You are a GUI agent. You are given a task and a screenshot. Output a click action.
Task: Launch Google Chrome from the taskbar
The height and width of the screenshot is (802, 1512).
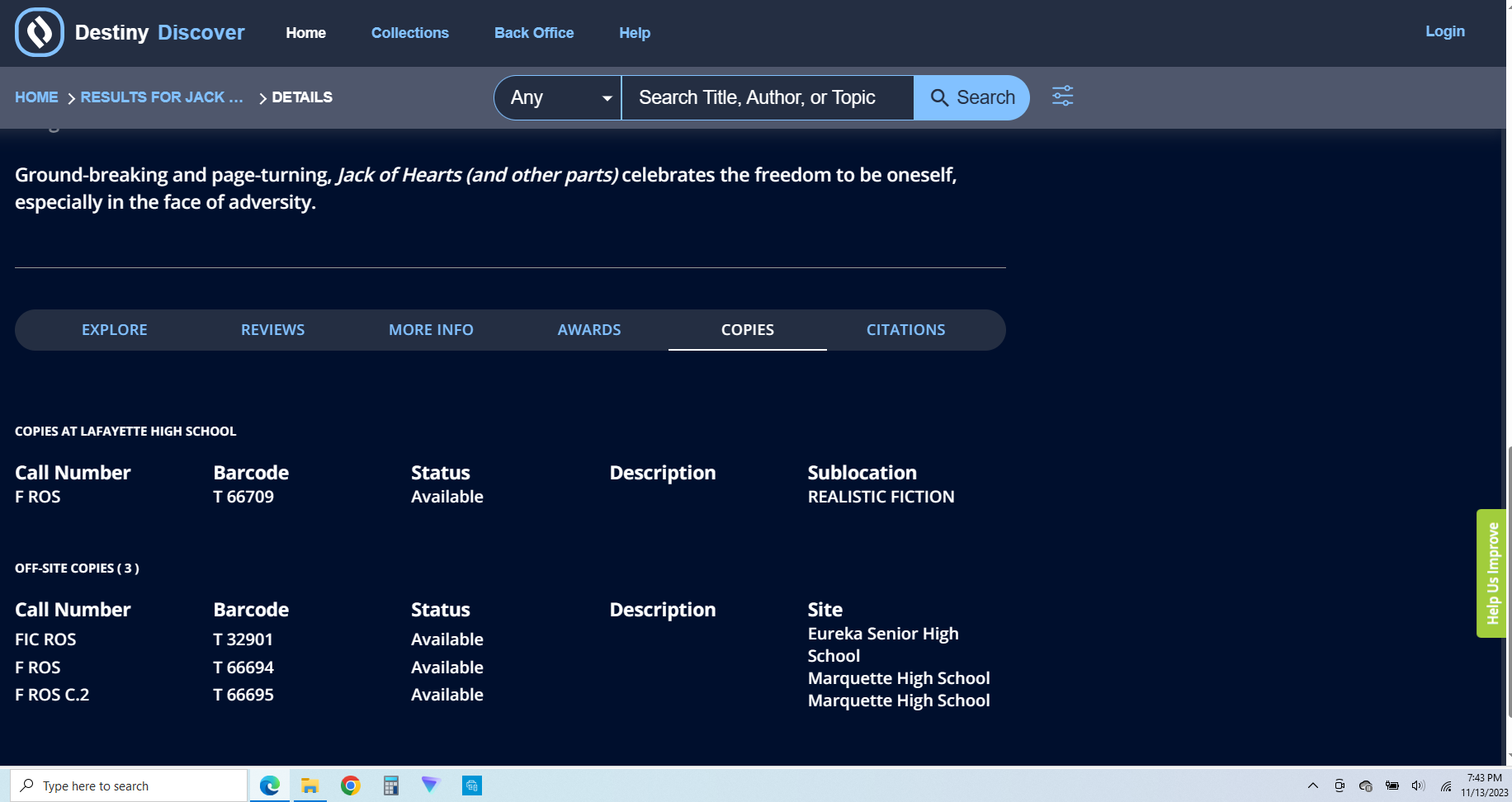click(x=351, y=785)
